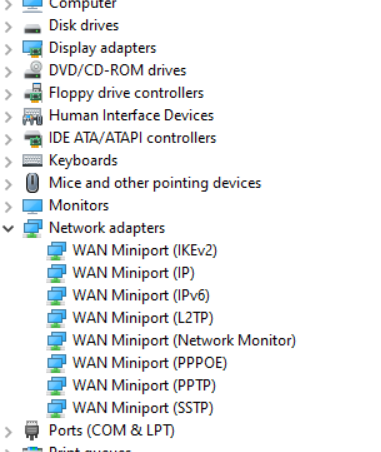Screen dimensions: 381x452
Task: Click the Ports (COM & LPT) connector icon
Action: 32,430
